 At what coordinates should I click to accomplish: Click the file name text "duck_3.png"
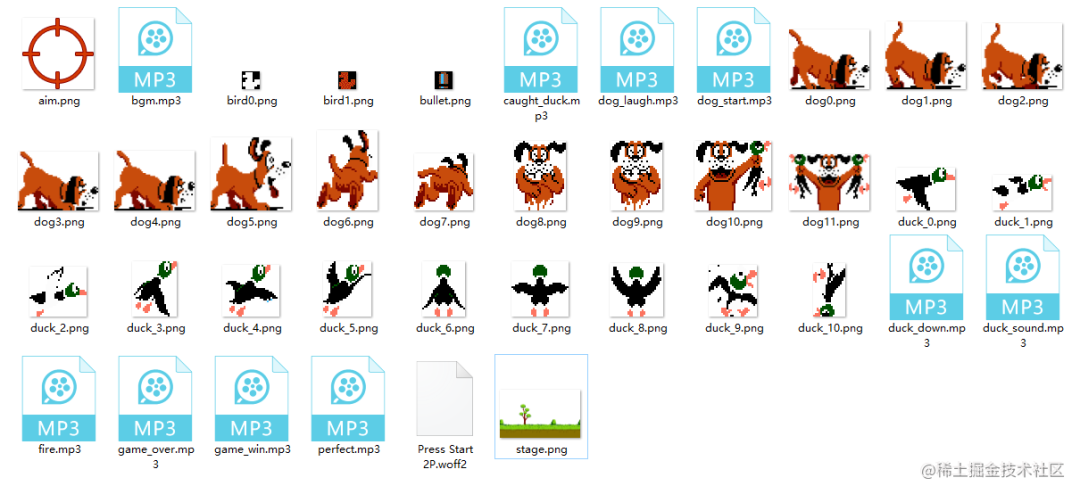156,328
